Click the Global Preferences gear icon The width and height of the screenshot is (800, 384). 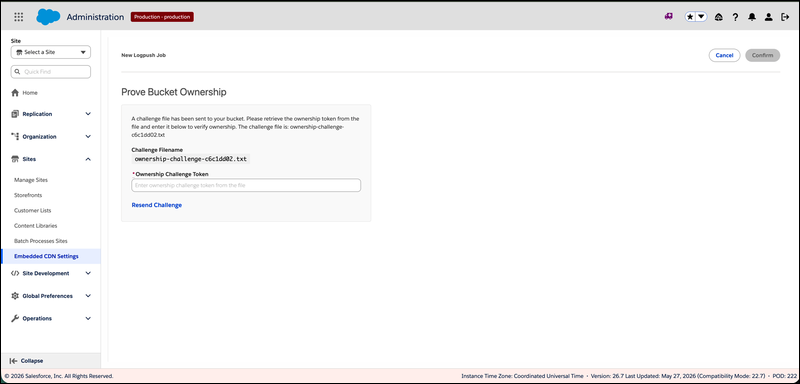click(15, 296)
